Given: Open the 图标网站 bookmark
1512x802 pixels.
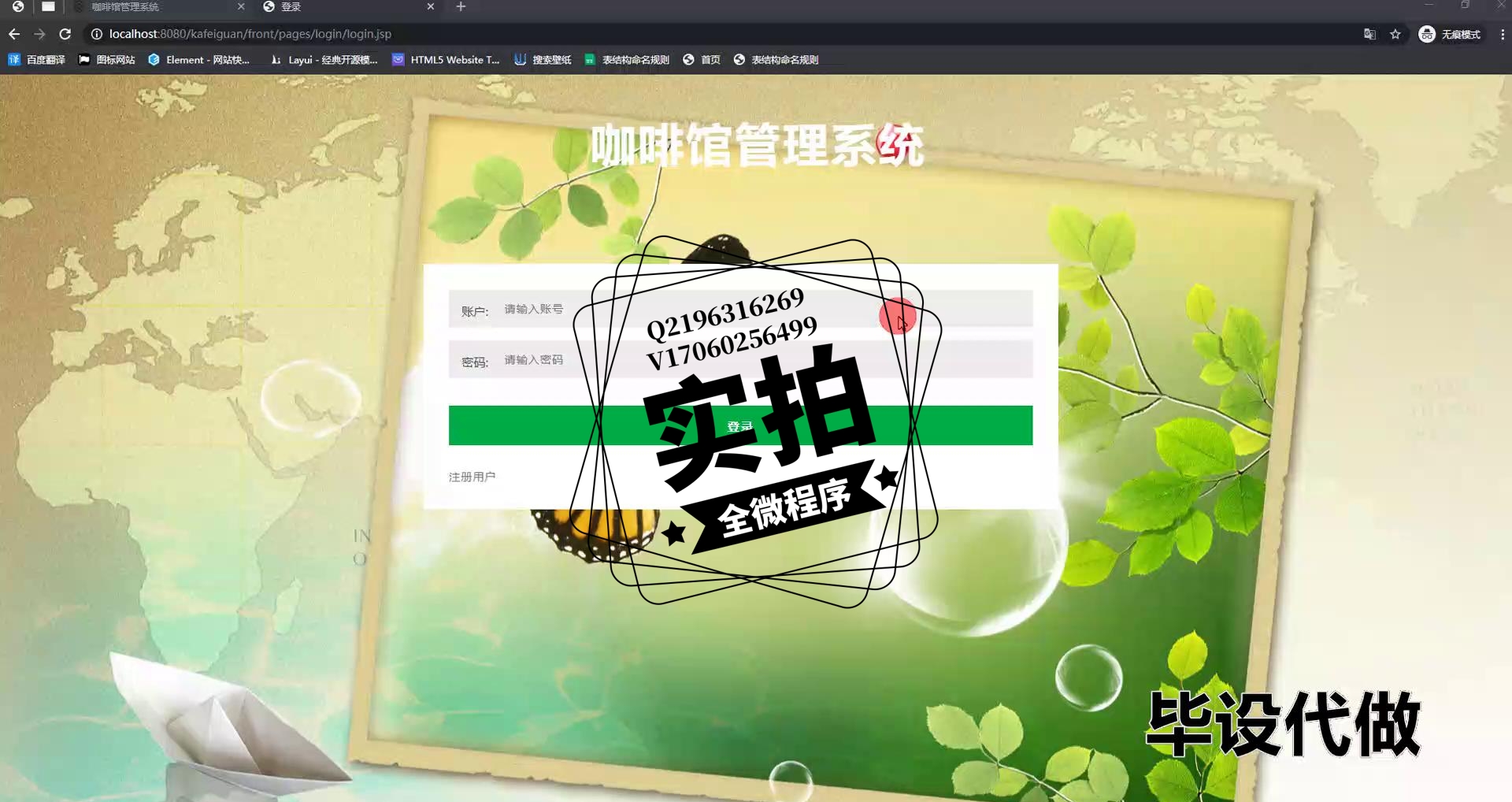Looking at the screenshot, I should pyautogui.click(x=107, y=60).
